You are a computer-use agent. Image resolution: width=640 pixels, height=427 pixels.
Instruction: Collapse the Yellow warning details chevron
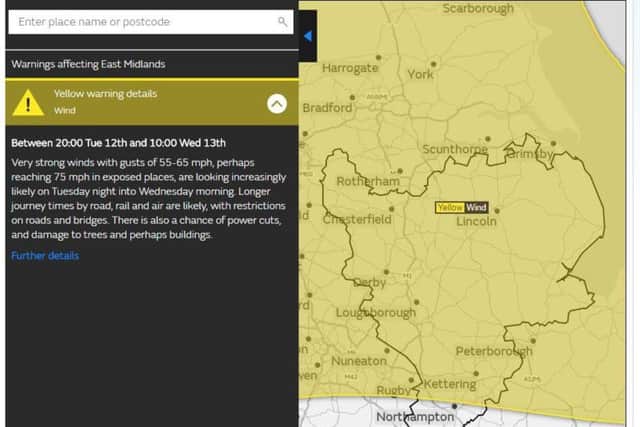coord(277,104)
